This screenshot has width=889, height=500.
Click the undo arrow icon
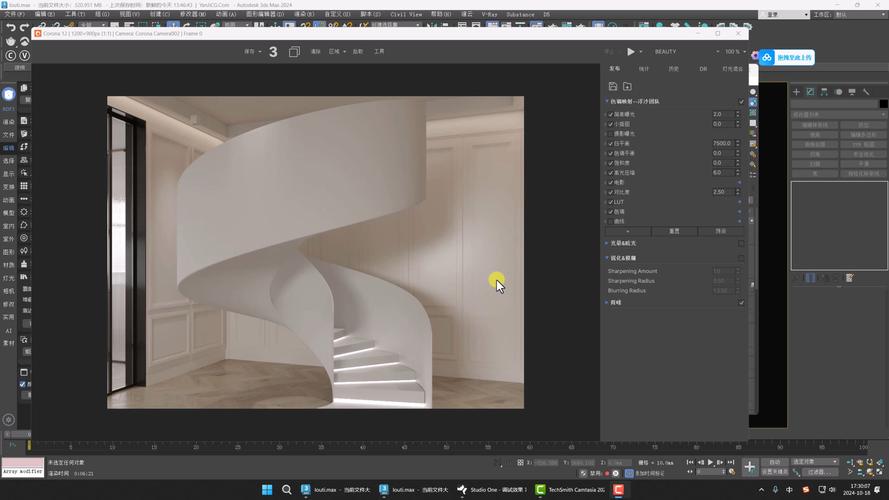click(x=10, y=27)
